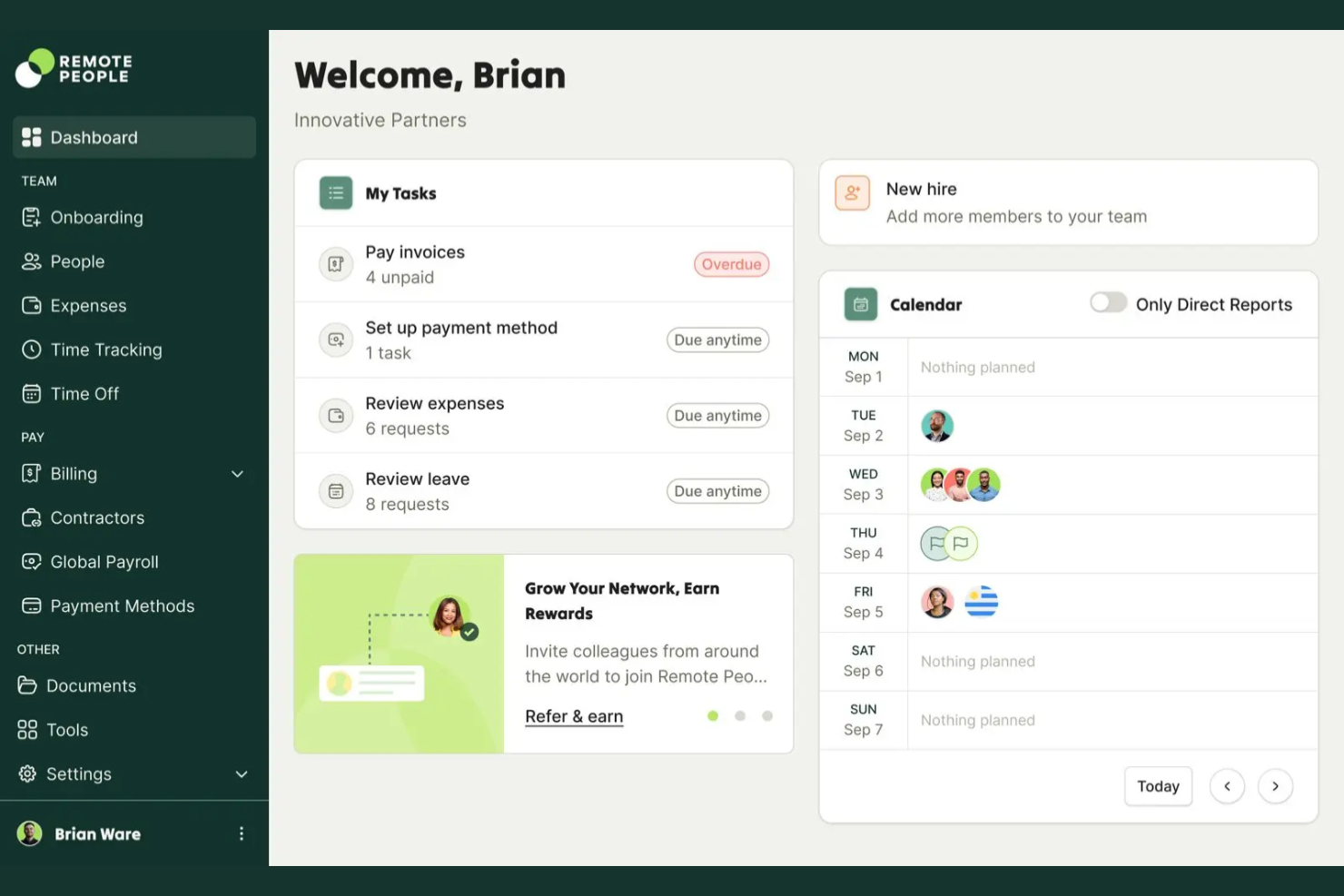Image resolution: width=1344 pixels, height=896 pixels.
Task: Open the three-dot menu beside Brian Ware
Action: 241,833
